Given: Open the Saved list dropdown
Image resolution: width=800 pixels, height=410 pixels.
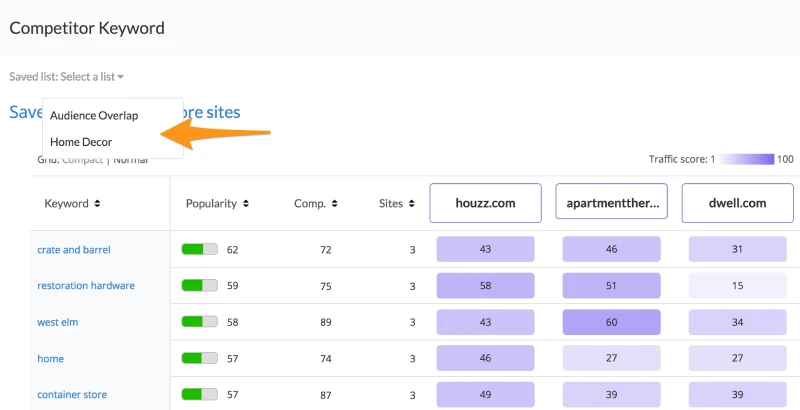Looking at the screenshot, I should (x=66, y=76).
